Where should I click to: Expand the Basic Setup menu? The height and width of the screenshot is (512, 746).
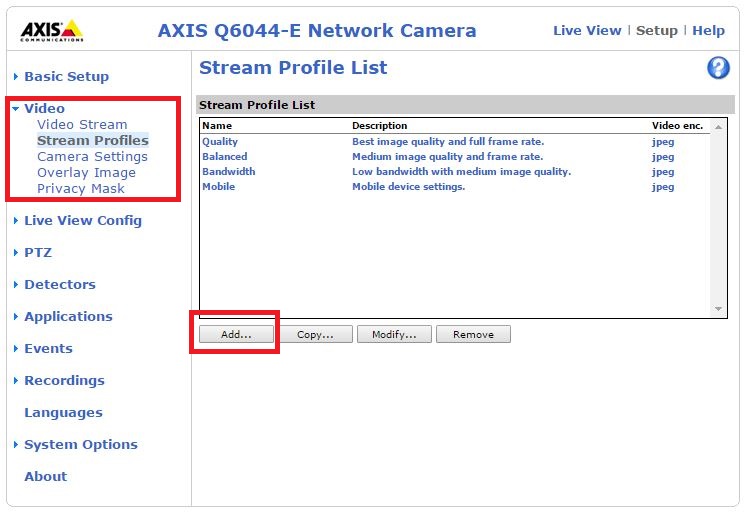click(x=66, y=76)
